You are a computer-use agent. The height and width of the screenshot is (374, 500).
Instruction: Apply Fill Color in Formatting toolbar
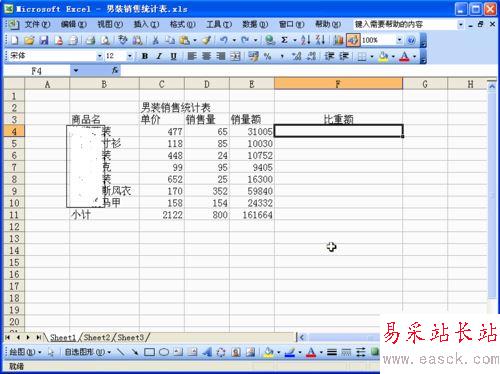pyautogui.click(x=383, y=56)
